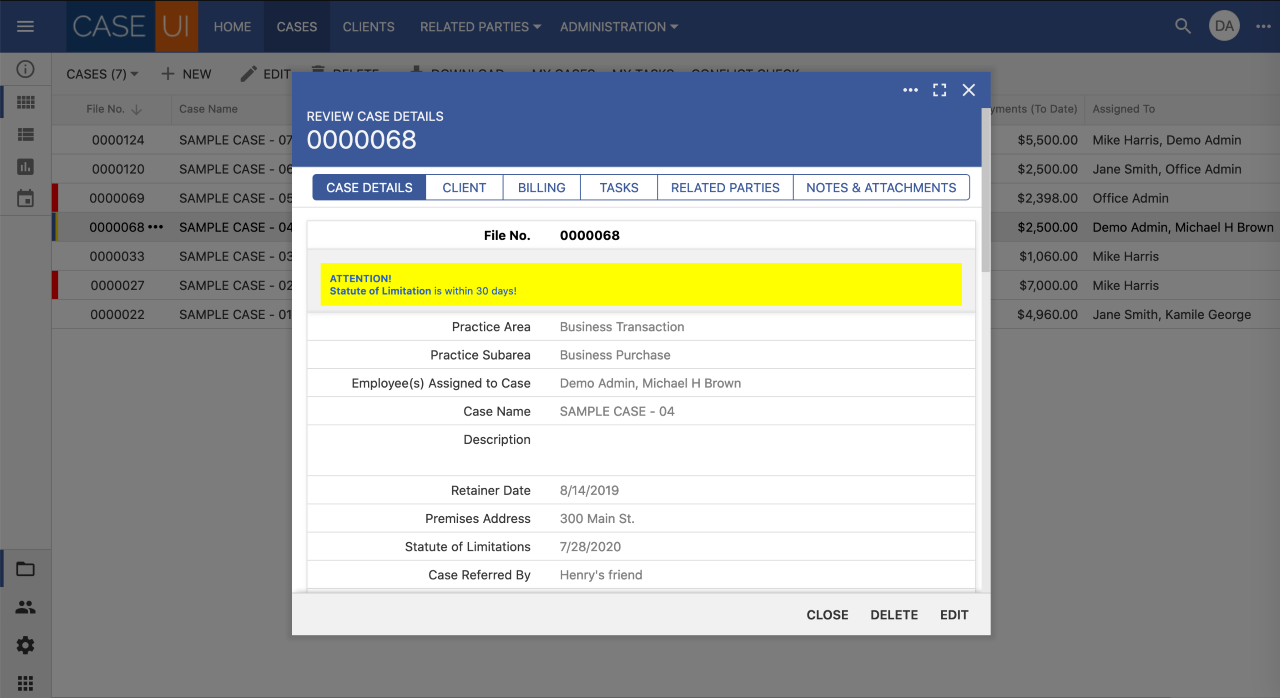Open the dialog's more options ellipsis
This screenshot has height=698, width=1280.
(910, 90)
